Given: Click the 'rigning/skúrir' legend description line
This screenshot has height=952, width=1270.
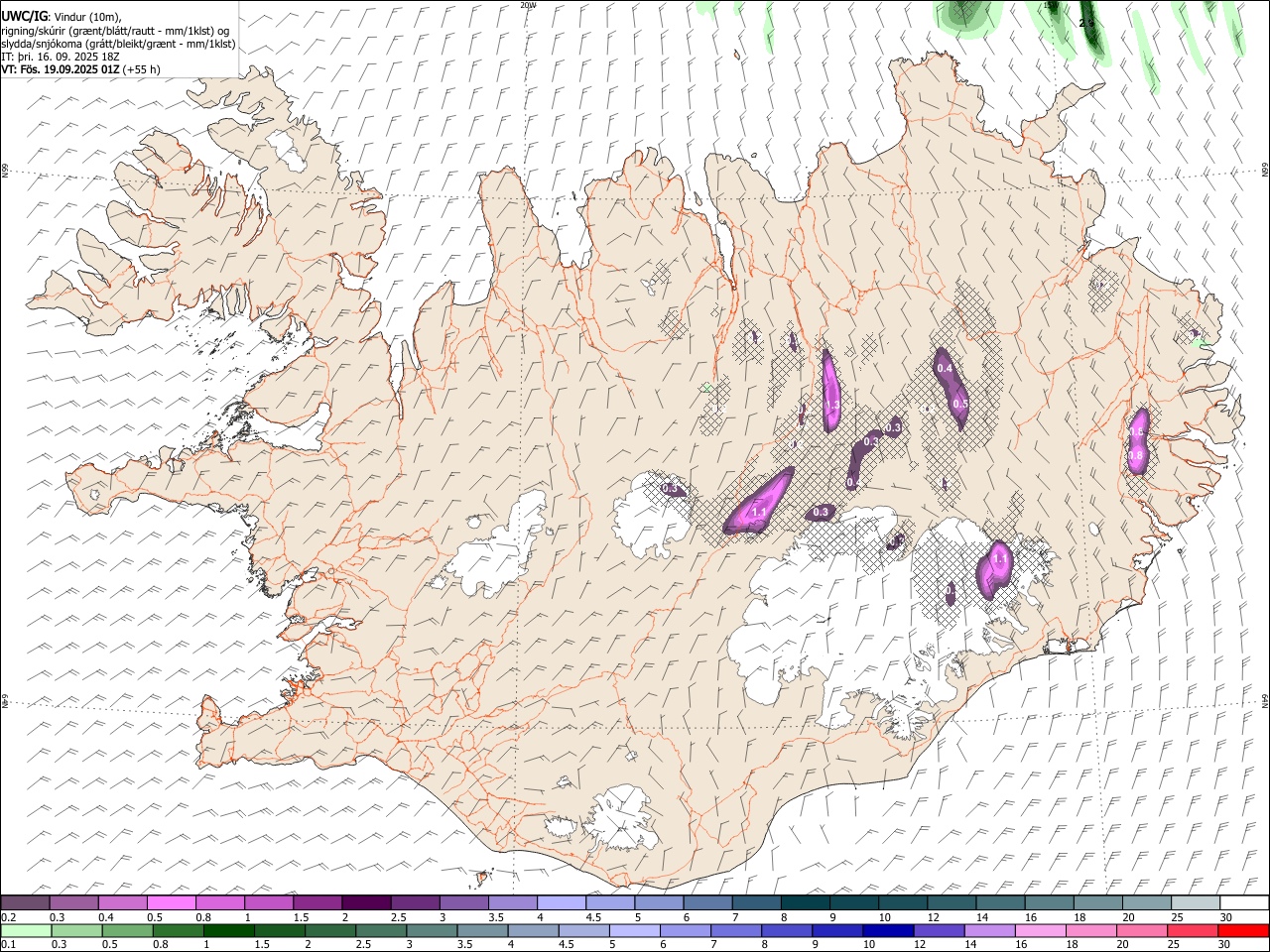Looking at the screenshot, I should click(x=117, y=31).
